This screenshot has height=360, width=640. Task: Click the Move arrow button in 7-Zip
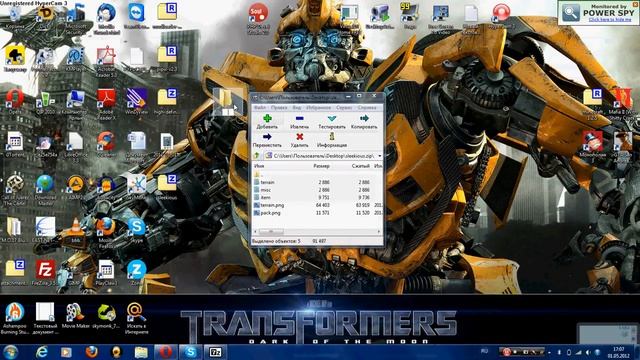267,140
